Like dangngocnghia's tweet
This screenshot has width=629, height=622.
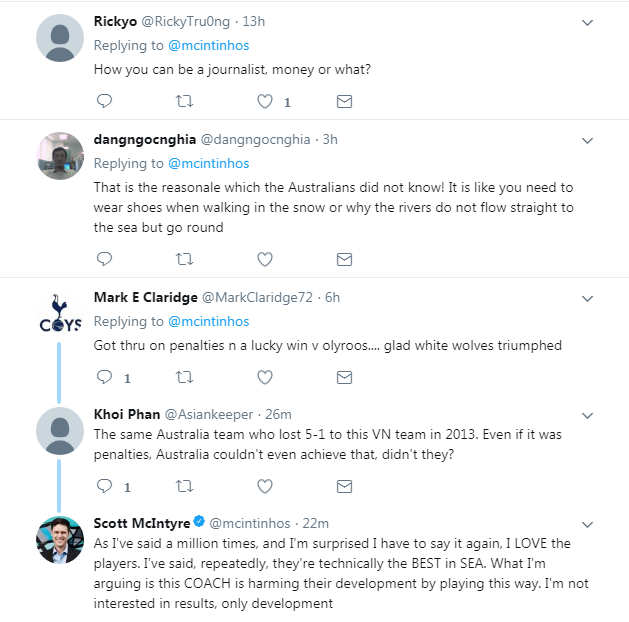pos(265,259)
